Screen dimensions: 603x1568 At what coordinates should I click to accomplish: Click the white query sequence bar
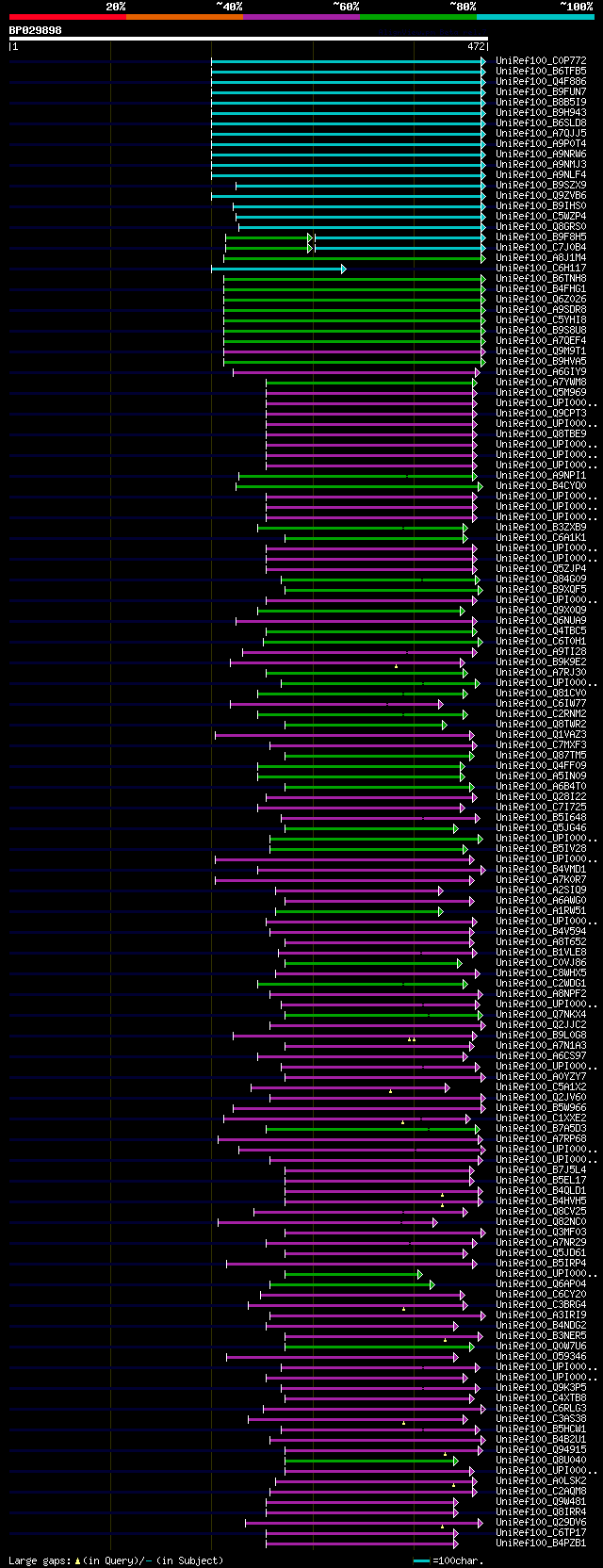tap(249, 39)
